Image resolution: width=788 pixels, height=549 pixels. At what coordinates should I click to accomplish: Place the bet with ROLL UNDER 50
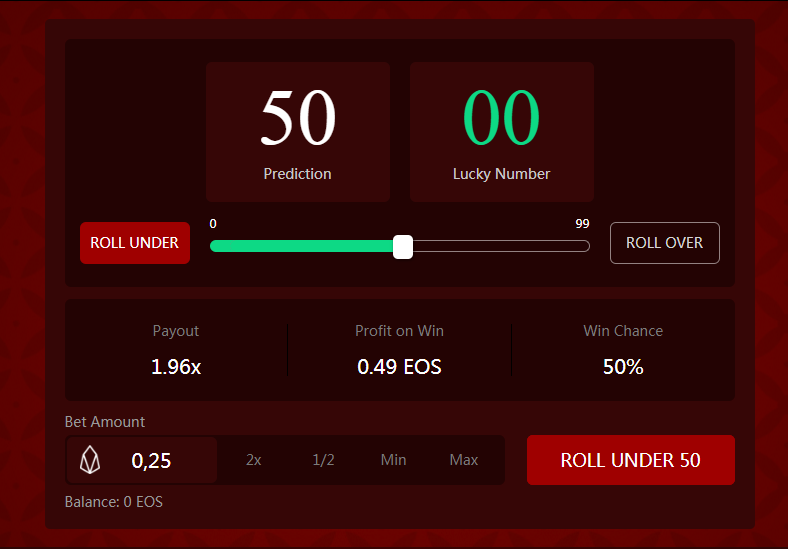[x=631, y=460]
